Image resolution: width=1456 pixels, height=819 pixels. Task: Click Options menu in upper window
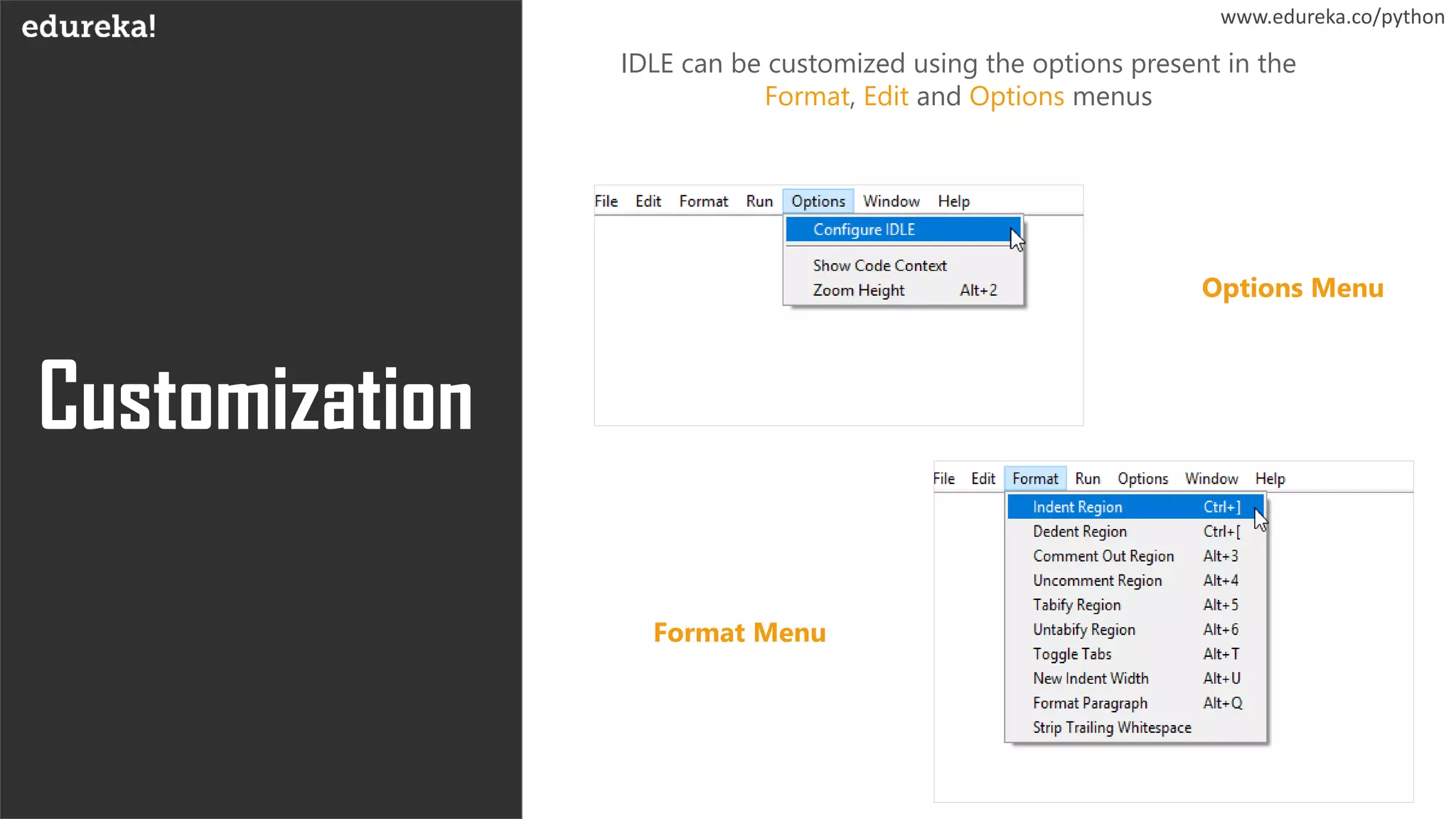[x=818, y=201]
